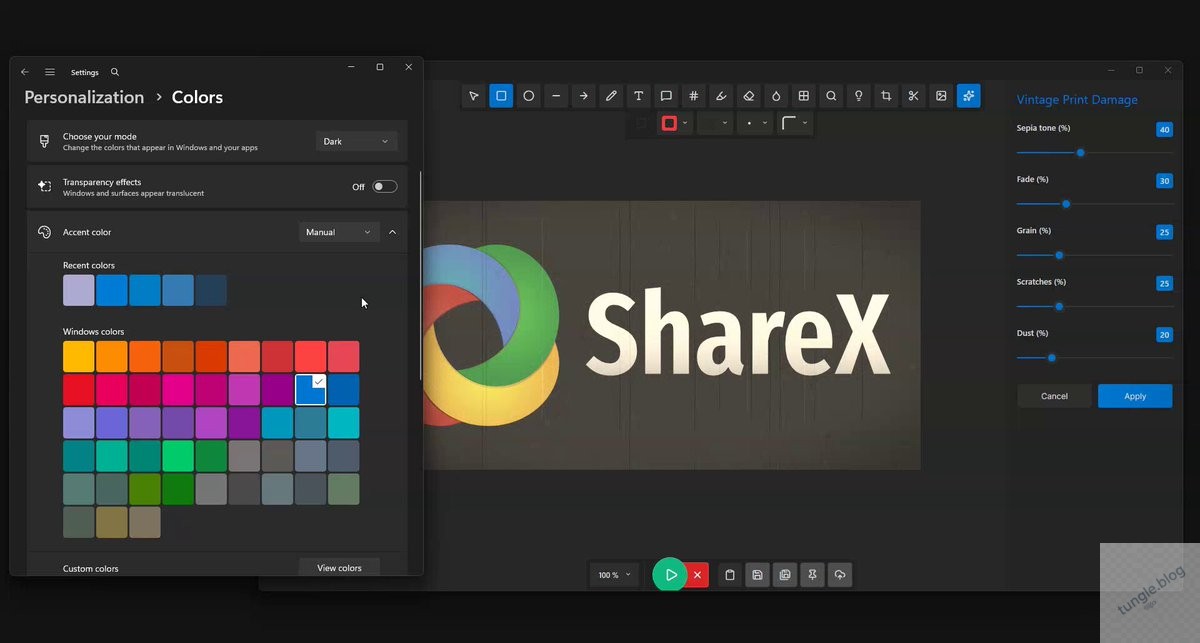
Task: Adjust the Grain slider
Action: pyautogui.click(x=1094, y=255)
